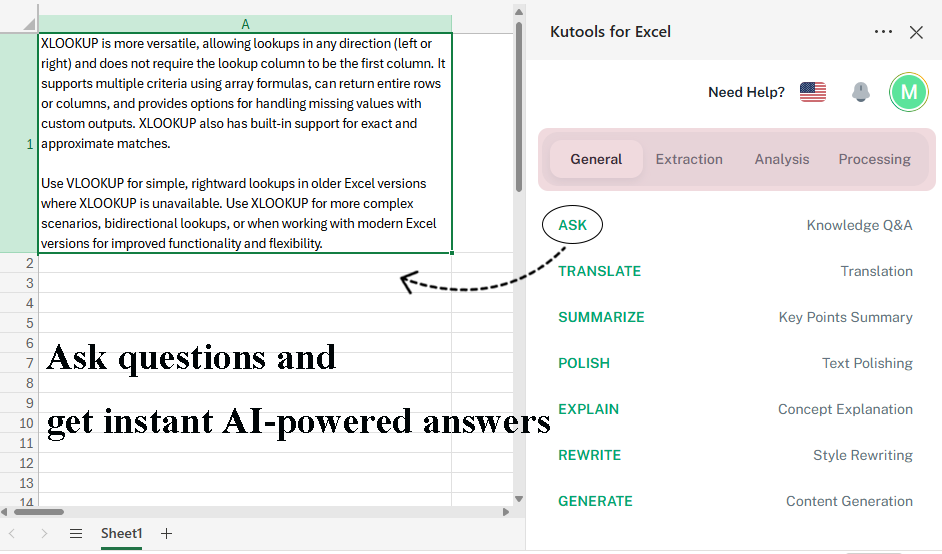Choose the GENERATE function

pyautogui.click(x=595, y=501)
